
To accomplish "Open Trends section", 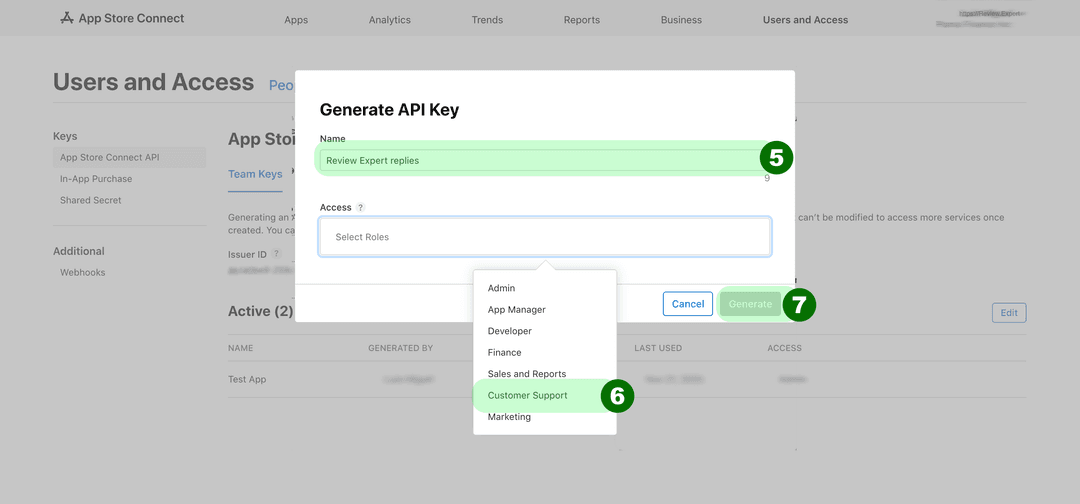I will 487,20.
